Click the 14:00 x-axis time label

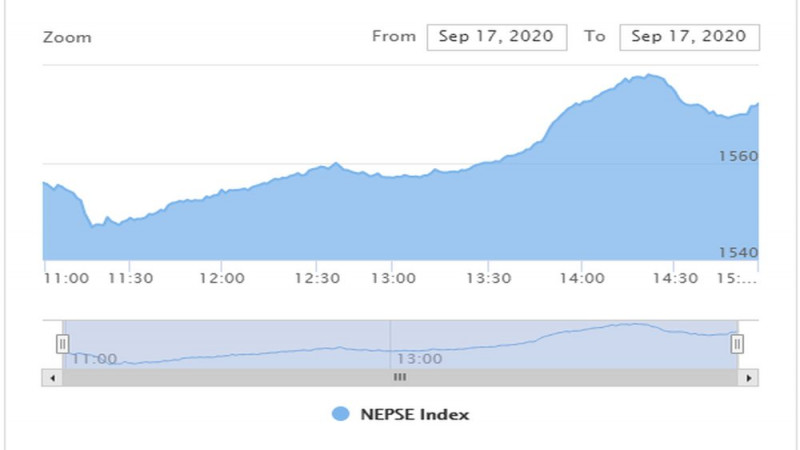(582, 278)
